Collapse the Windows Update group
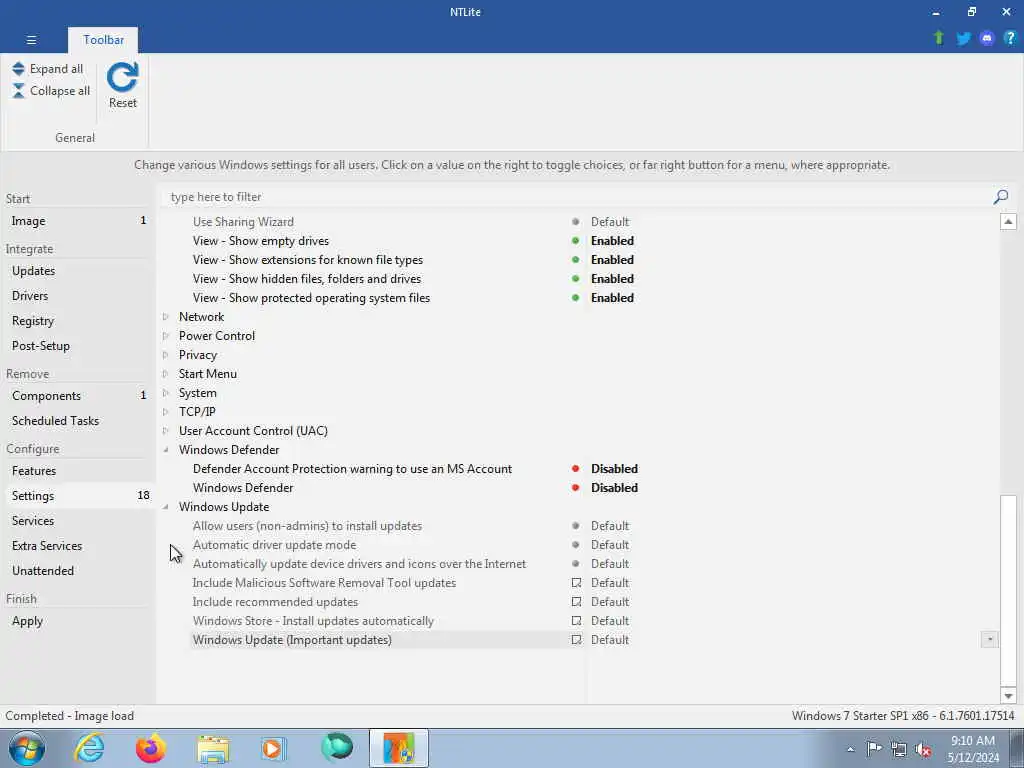This screenshot has width=1024, height=768. [x=166, y=507]
